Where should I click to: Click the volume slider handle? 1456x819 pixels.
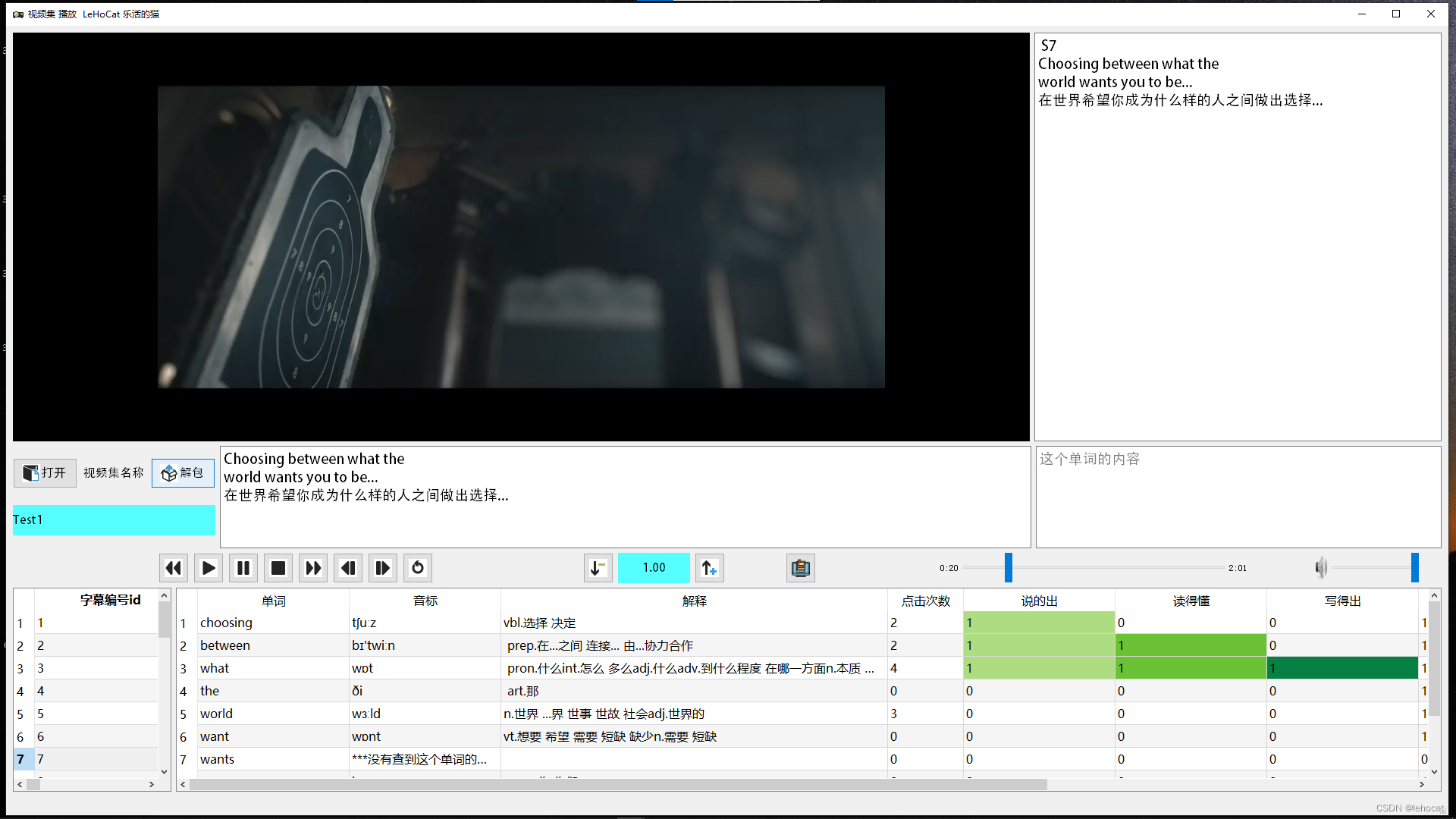coord(1414,568)
